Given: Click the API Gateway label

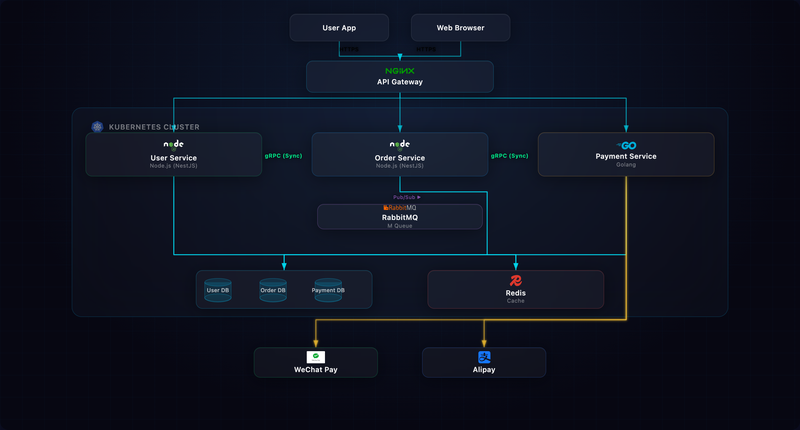Looking at the screenshot, I should click(399, 82).
